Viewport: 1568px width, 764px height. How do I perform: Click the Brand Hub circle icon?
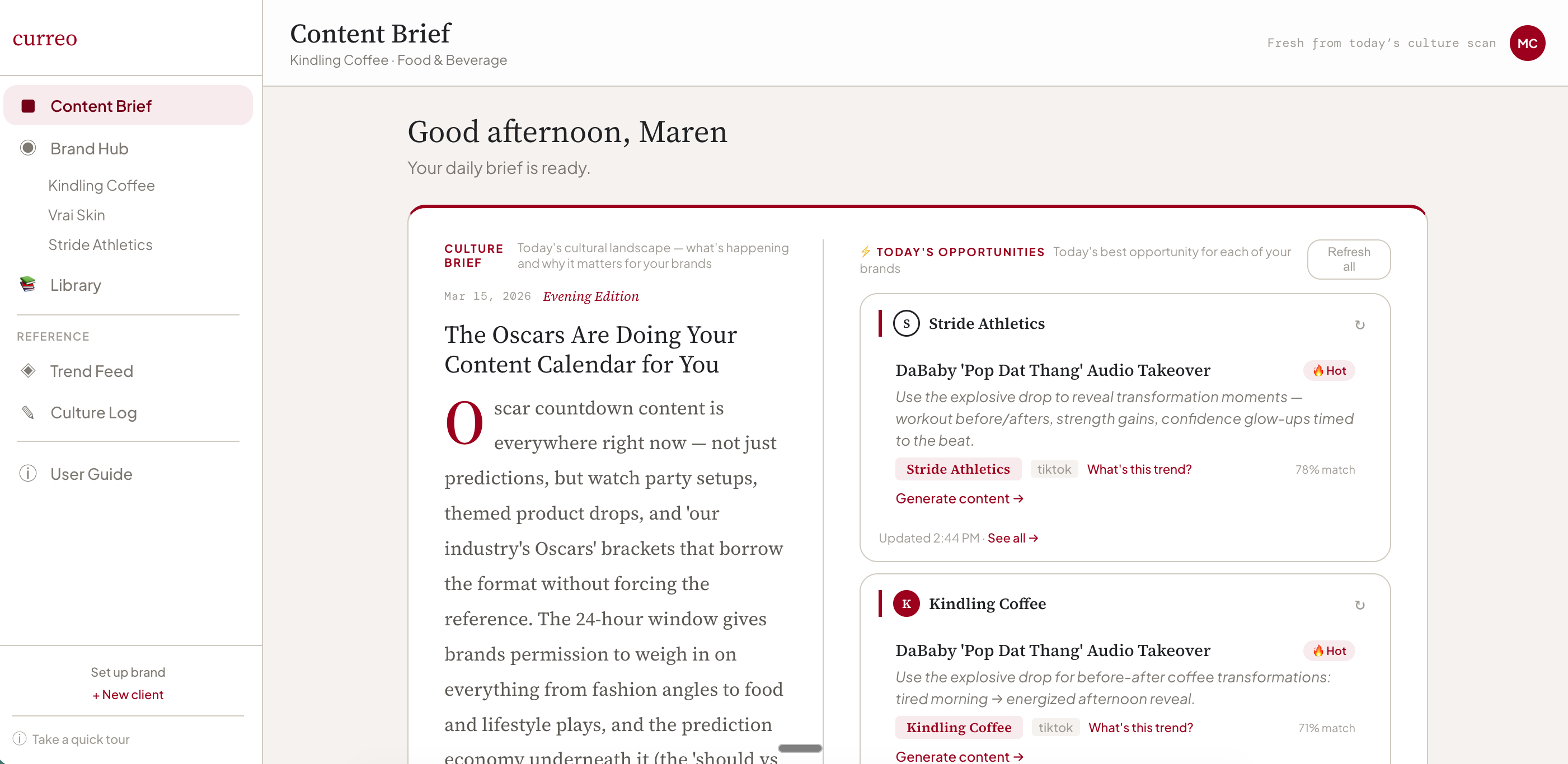pos(28,148)
